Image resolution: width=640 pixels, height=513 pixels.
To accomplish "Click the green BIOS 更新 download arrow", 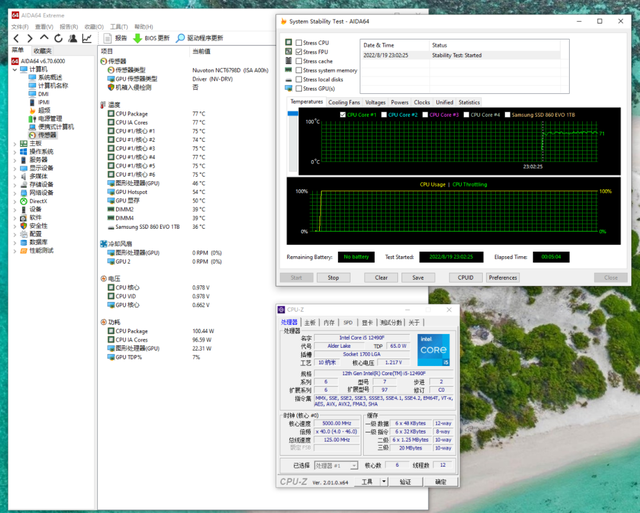I will [138, 38].
